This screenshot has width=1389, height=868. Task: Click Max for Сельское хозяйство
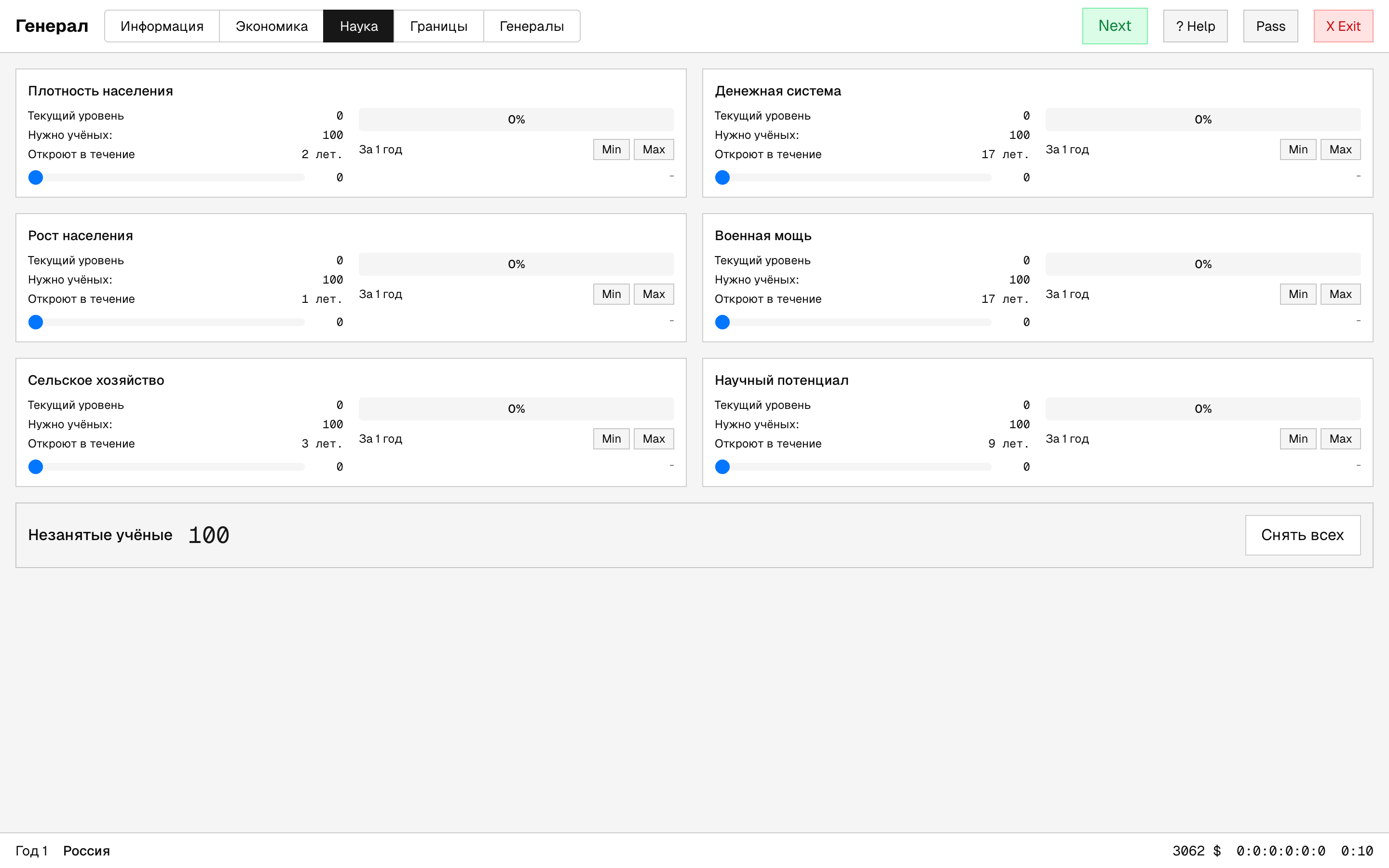[x=654, y=439]
